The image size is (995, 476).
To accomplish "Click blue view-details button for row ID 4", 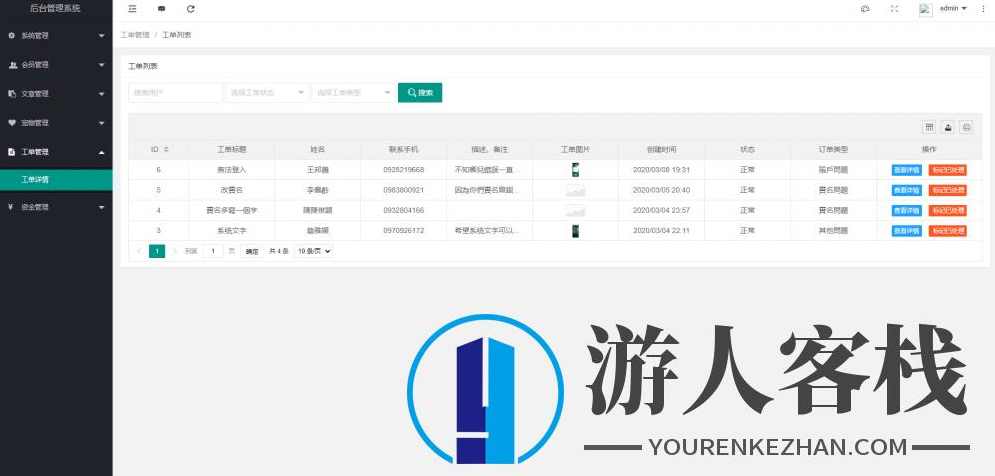I will [907, 211].
